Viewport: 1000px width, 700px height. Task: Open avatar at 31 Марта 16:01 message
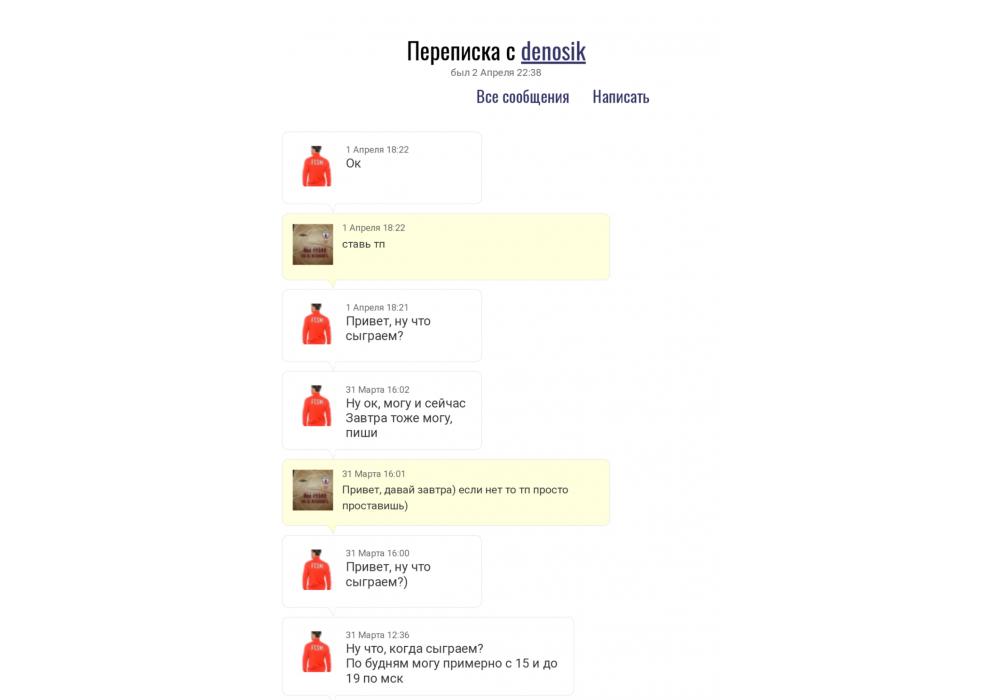pyautogui.click(x=312, y=490)
